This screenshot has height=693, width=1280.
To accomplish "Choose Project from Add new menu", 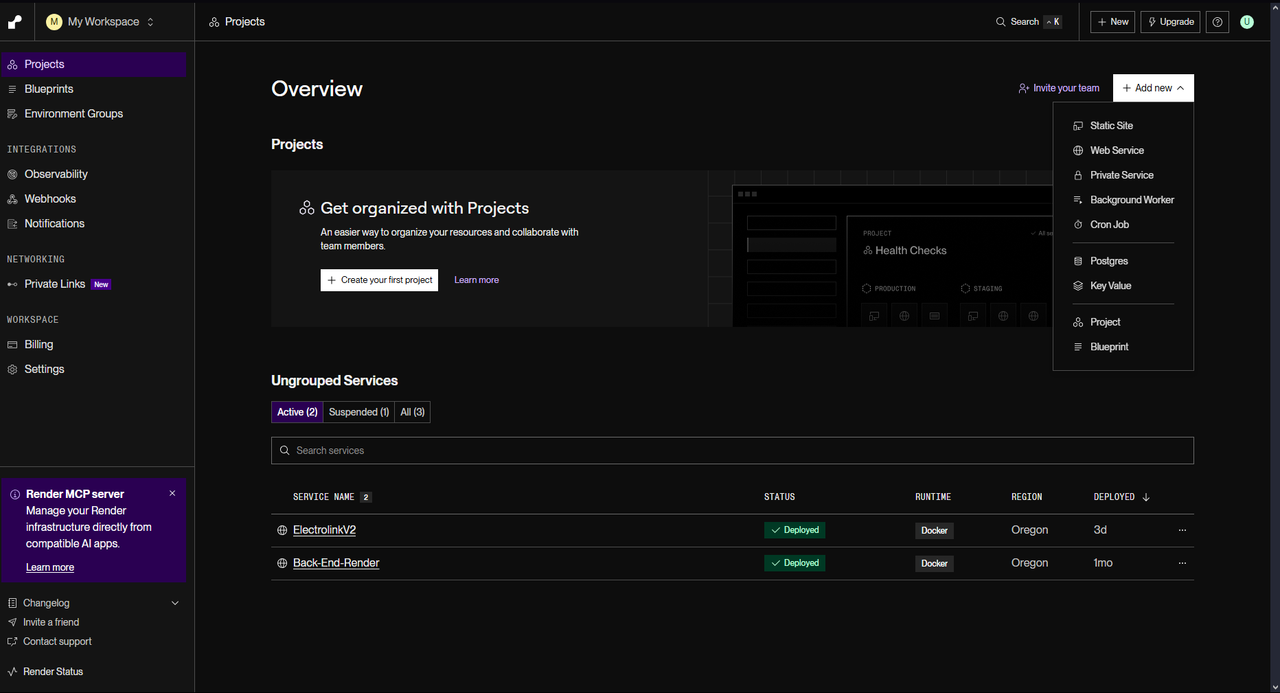I will [1123, 322].
